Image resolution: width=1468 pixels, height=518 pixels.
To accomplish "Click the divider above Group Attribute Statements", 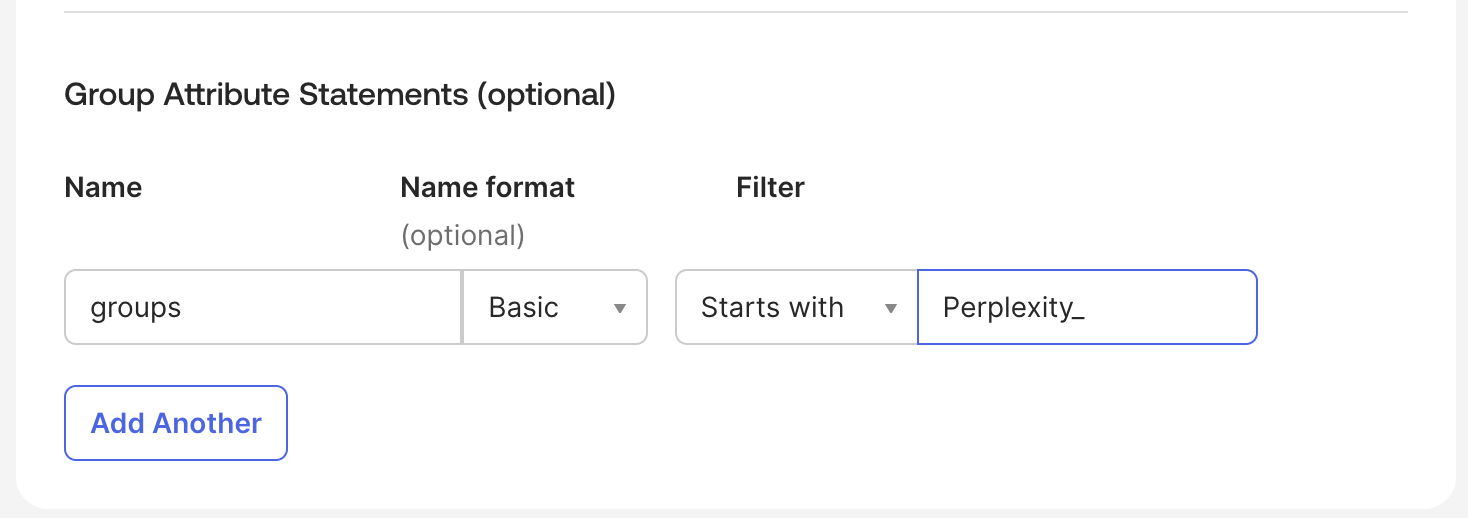I will [735, 12].
